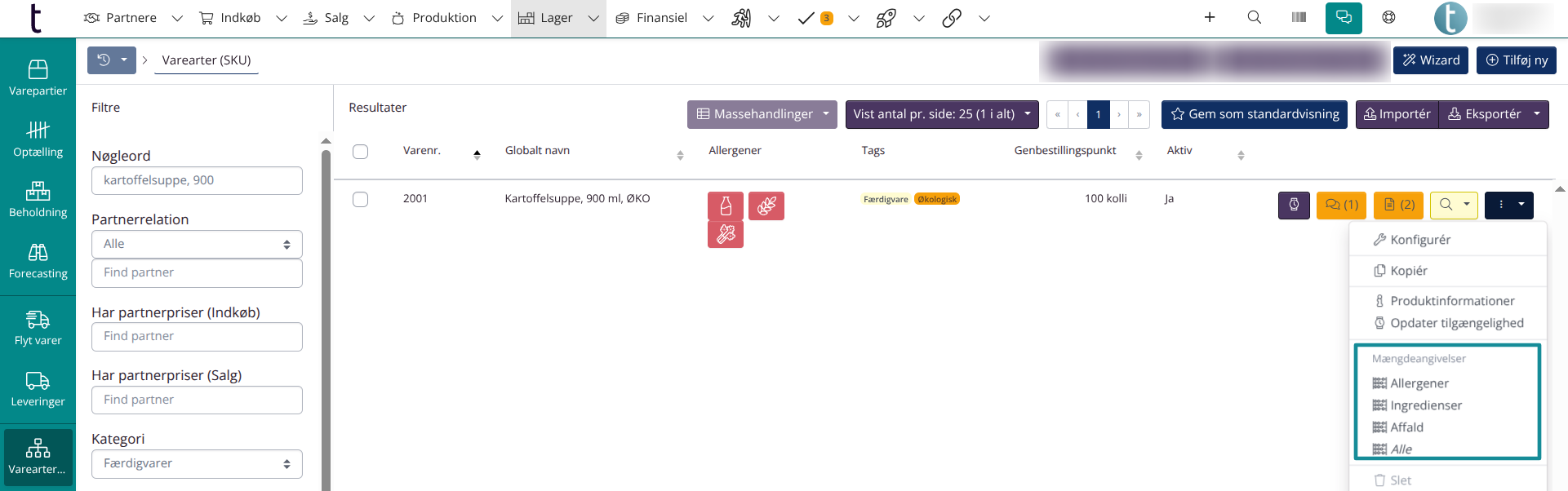Click the barcode scanner icon
The image size is (1568, 491).
[1299, 18]
